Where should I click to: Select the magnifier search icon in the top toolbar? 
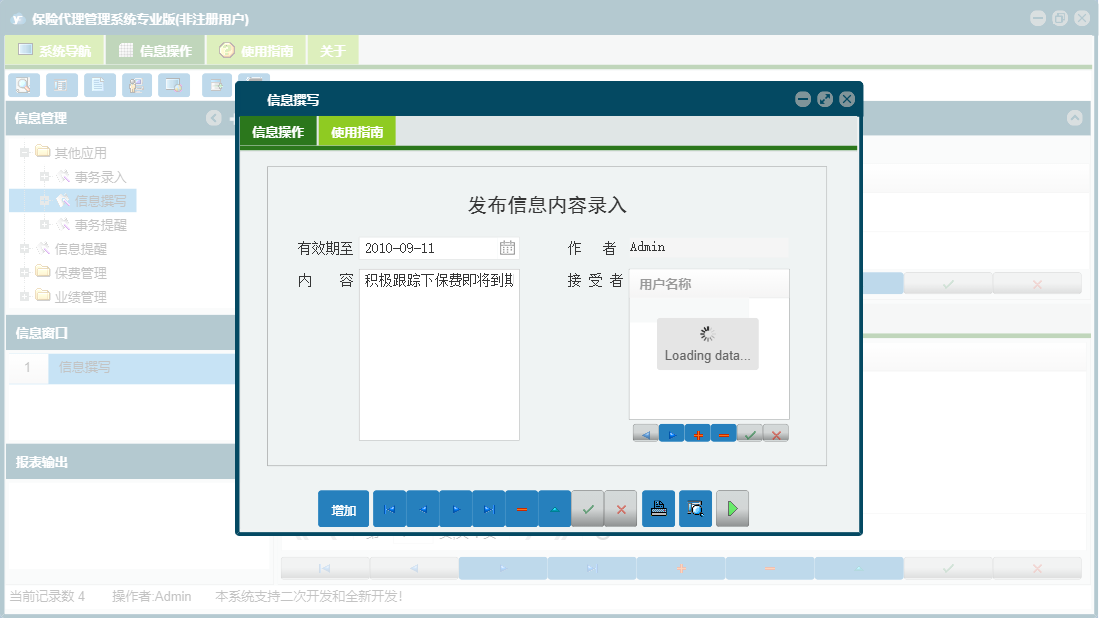pyautogui.click(x=23, y=85)
